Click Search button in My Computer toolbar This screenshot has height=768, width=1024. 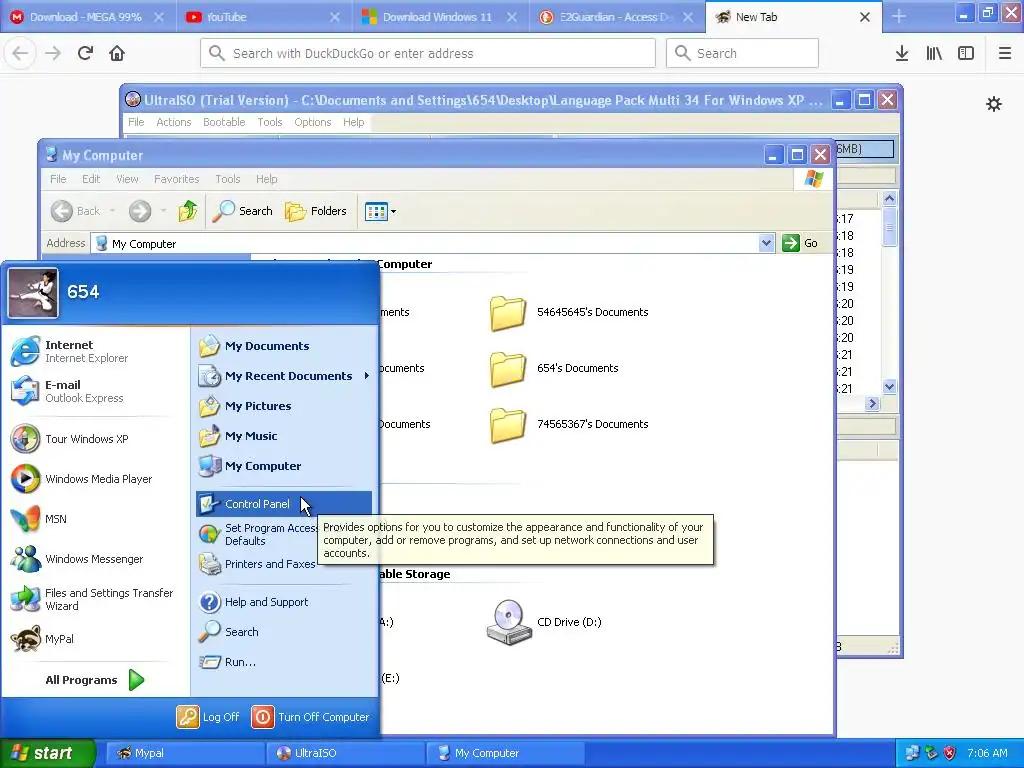tap(242, 211)
